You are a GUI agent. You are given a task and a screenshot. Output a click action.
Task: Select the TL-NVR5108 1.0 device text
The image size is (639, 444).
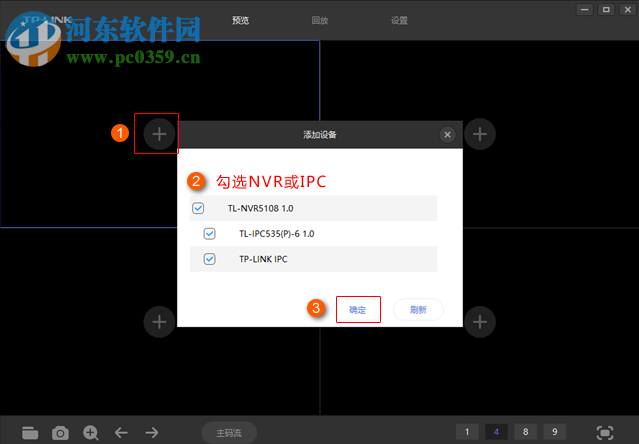[260, 208]
